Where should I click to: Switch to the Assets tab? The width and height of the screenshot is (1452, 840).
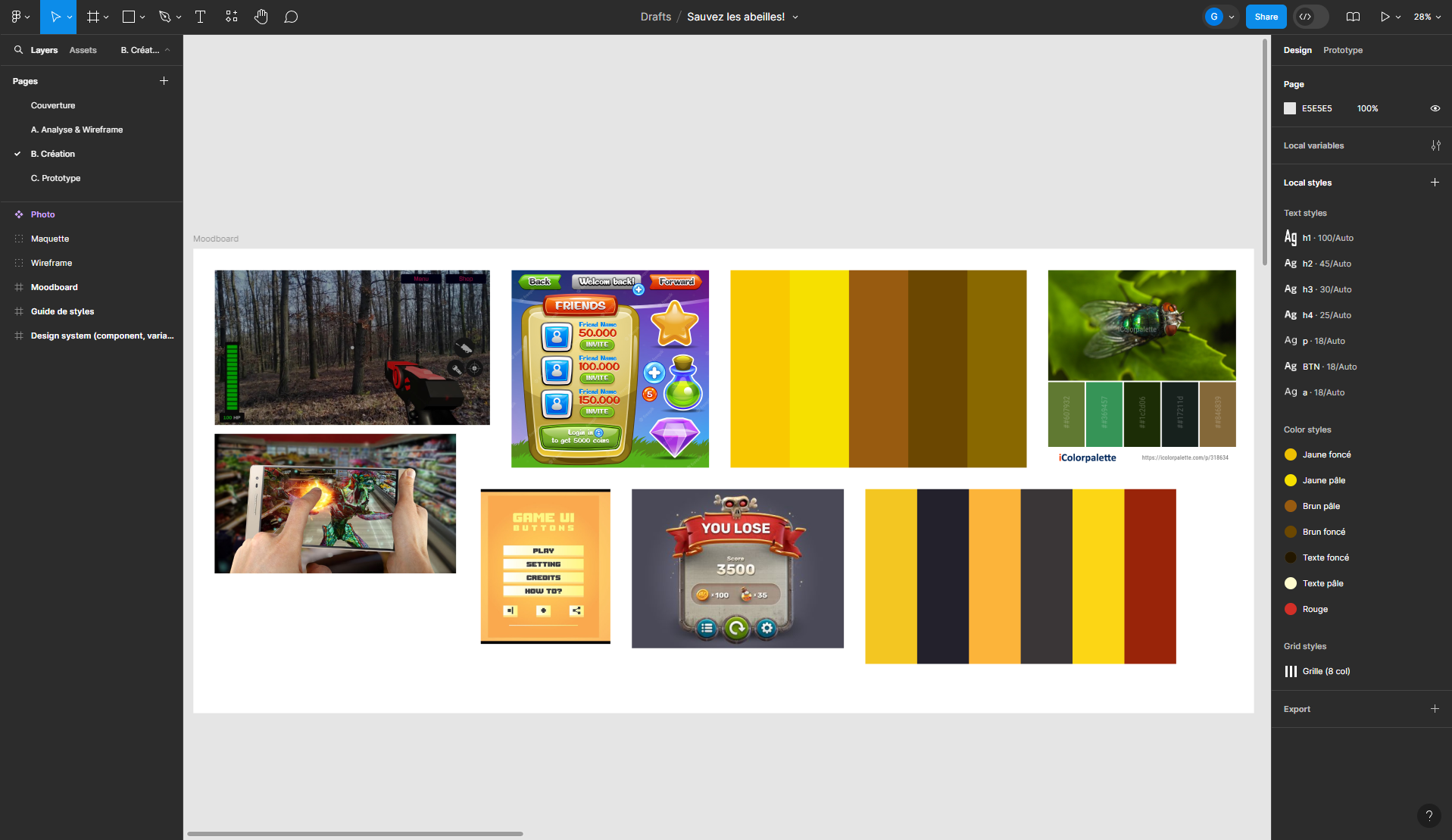(x=83, y=50)
